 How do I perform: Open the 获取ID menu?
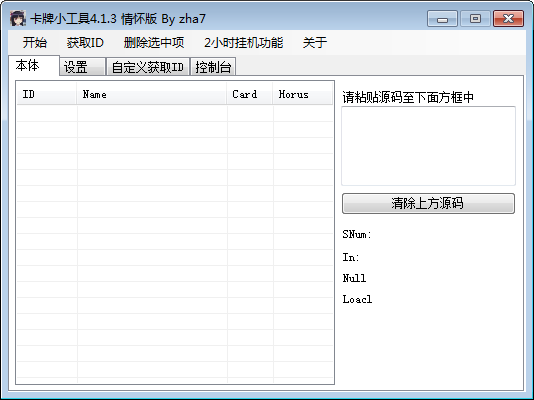[x=85, y=43]
